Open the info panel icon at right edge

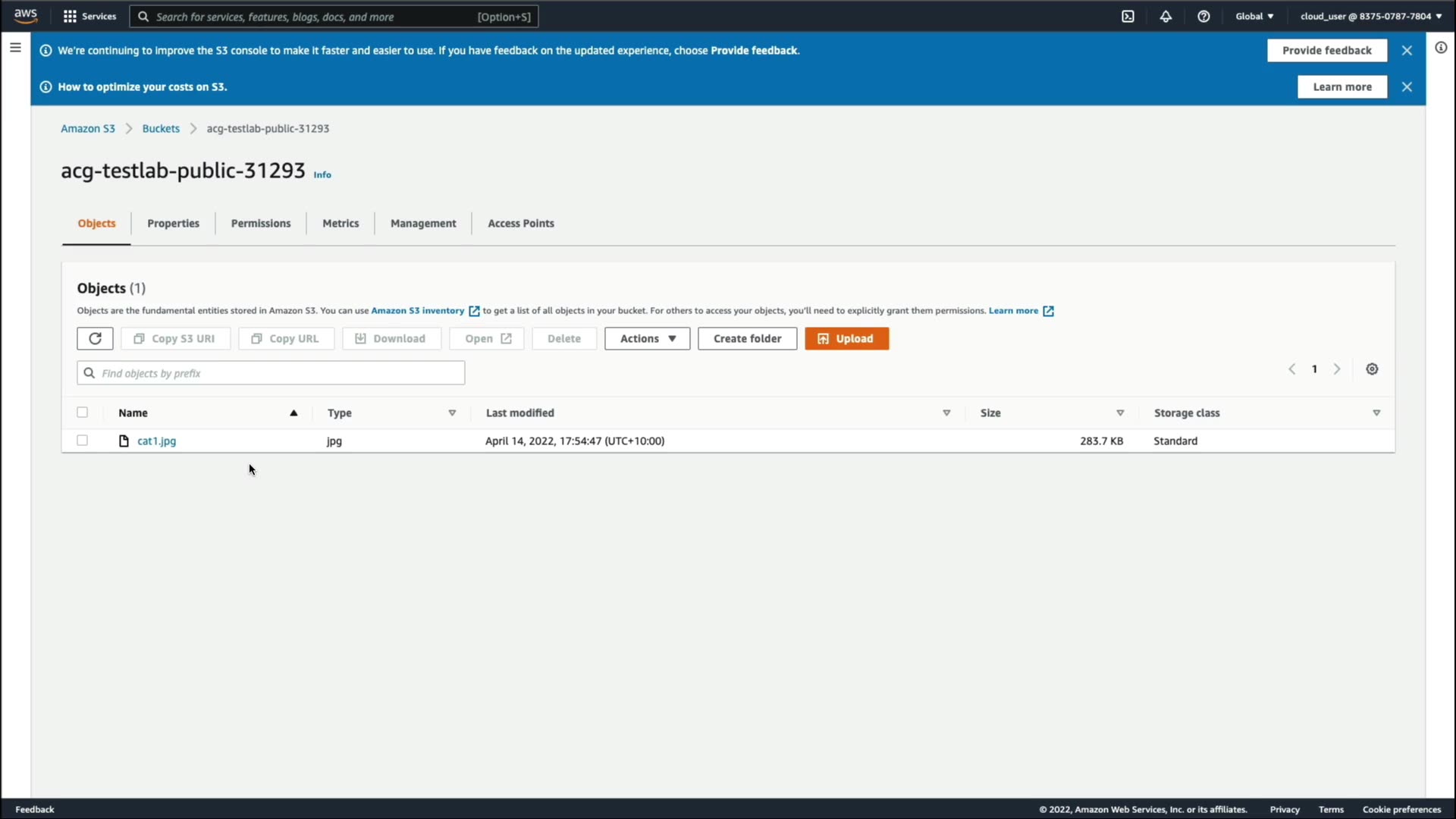(x=1441, y=48)
